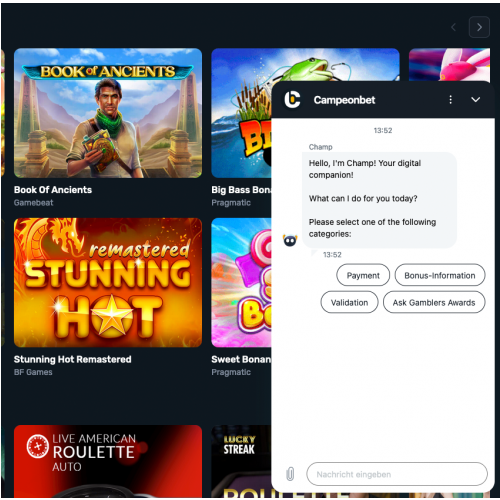Screen dimensions: 500x500
Task: Choose the Validation option
Action: (x=349, y=302)
